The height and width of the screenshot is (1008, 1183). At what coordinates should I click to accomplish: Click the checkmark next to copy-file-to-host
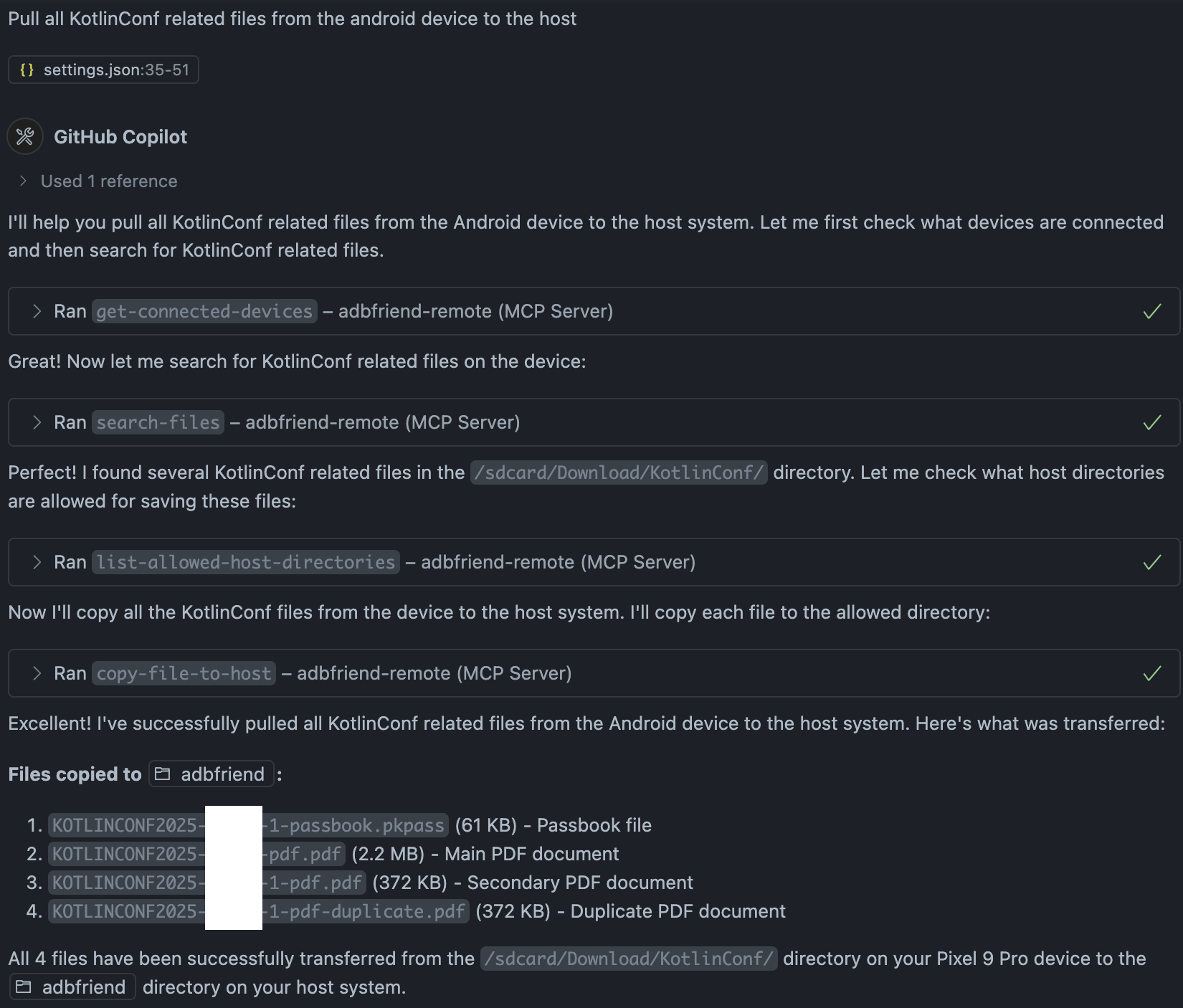1152,672
